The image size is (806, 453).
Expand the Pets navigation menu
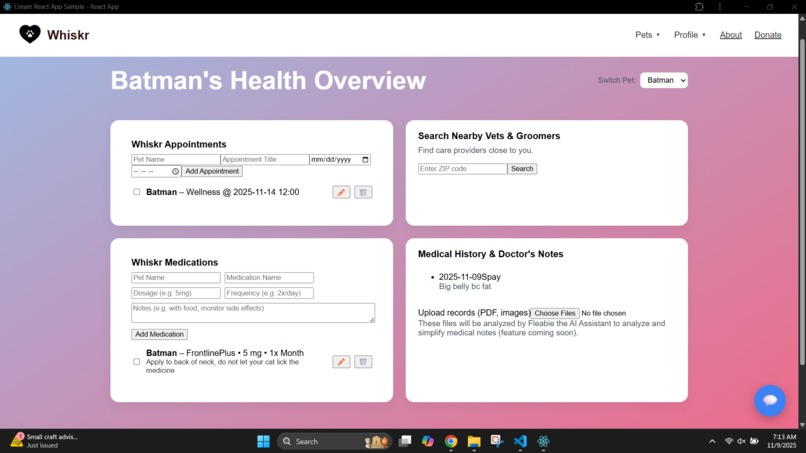pos(647,35)
